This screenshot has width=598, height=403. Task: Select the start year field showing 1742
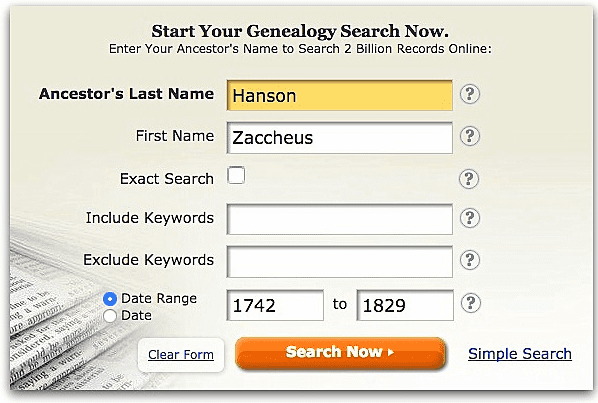click(x=275, y=305)
